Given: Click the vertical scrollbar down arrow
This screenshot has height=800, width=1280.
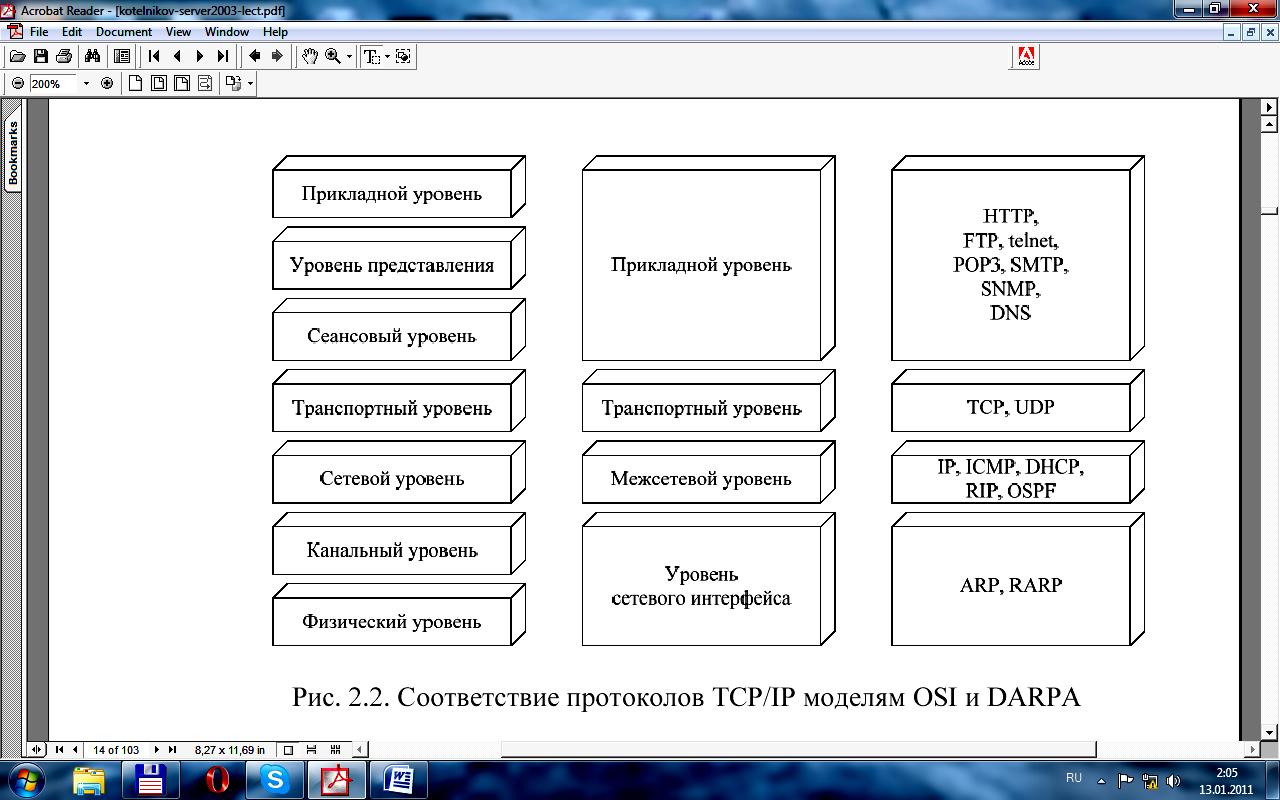Looking at the screenshot, I should click(1270, 732).
